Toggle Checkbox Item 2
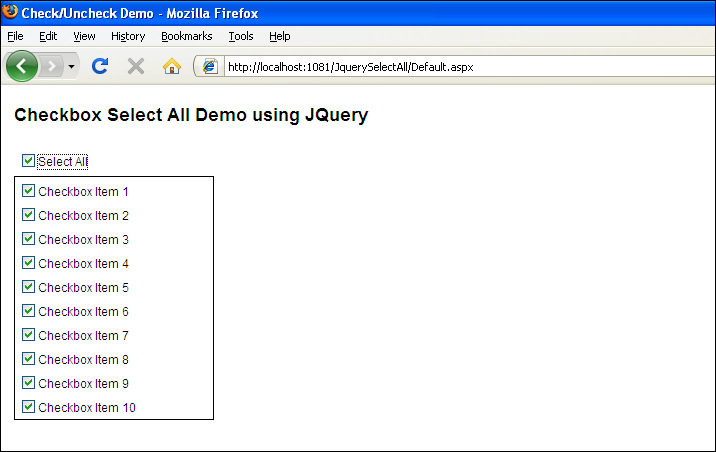716x452 pixels. [28, 215]
